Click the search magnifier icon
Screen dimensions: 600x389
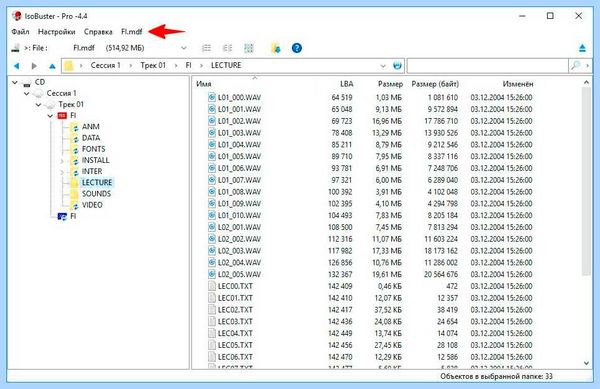(x=576, y=66)
